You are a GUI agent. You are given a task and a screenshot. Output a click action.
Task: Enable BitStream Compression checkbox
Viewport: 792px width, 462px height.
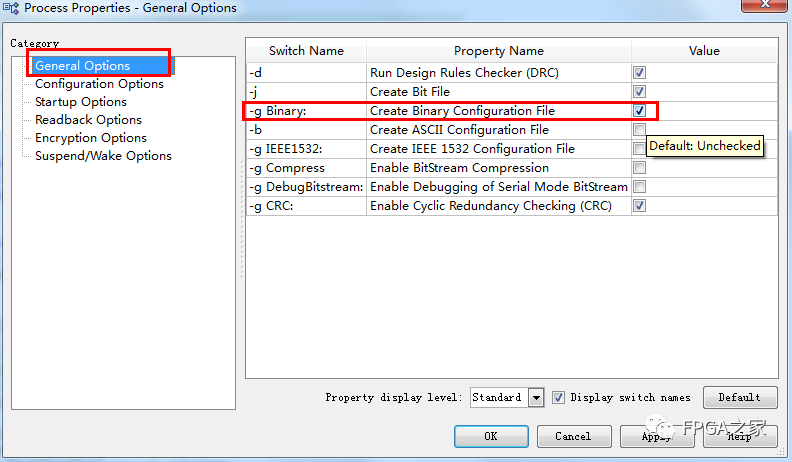[x=639, y=168]
